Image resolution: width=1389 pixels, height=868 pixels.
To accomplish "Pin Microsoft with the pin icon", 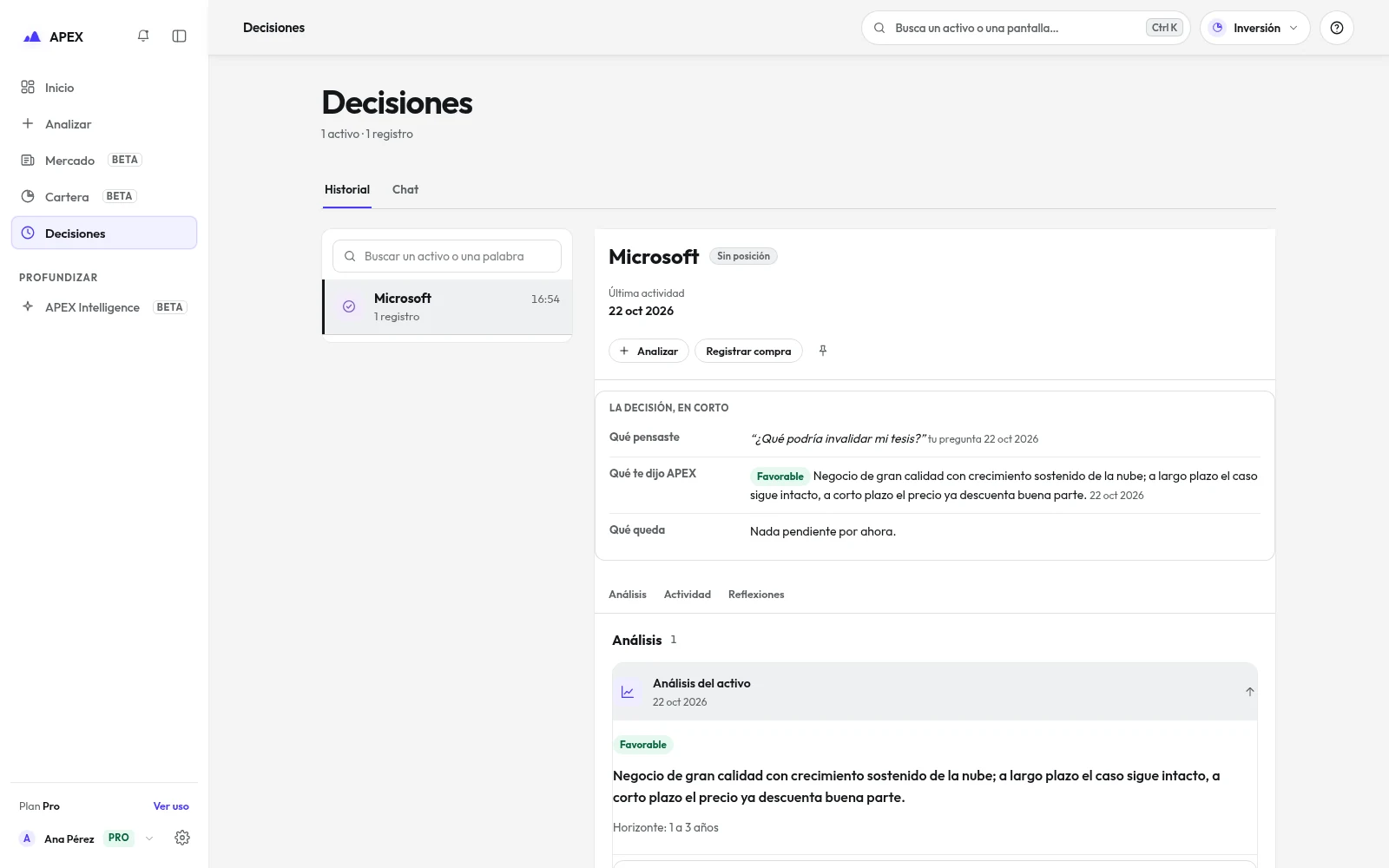I will pos(823,351).
